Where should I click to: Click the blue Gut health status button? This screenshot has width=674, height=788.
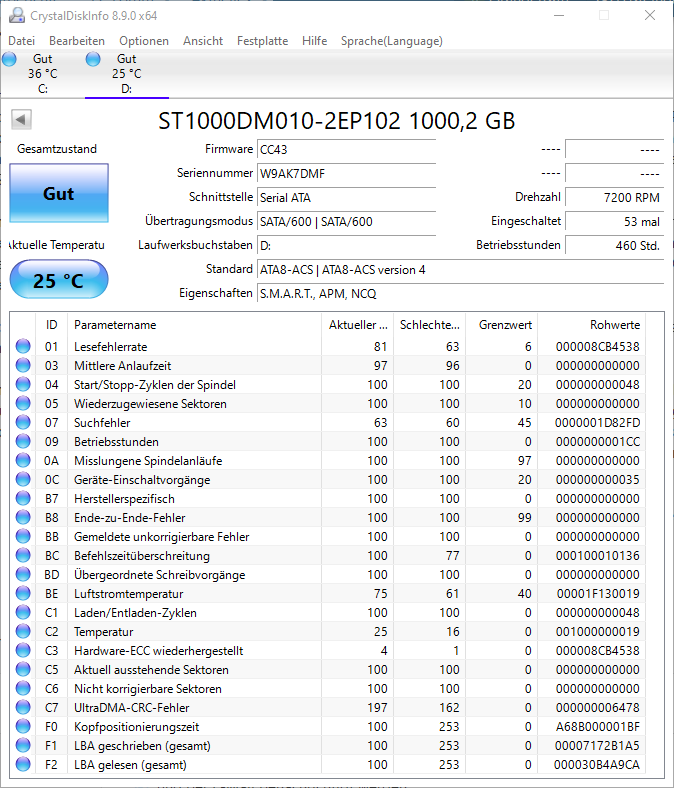(x=59, y=193)
